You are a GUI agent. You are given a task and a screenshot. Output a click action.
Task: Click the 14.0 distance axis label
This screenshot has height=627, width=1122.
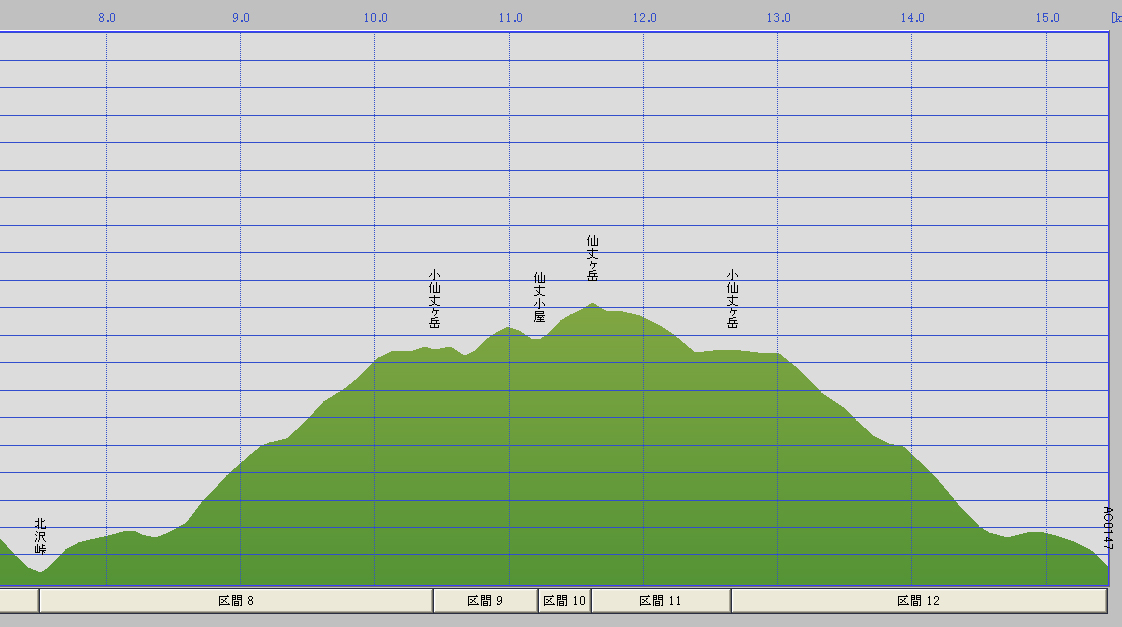[912, 17]
